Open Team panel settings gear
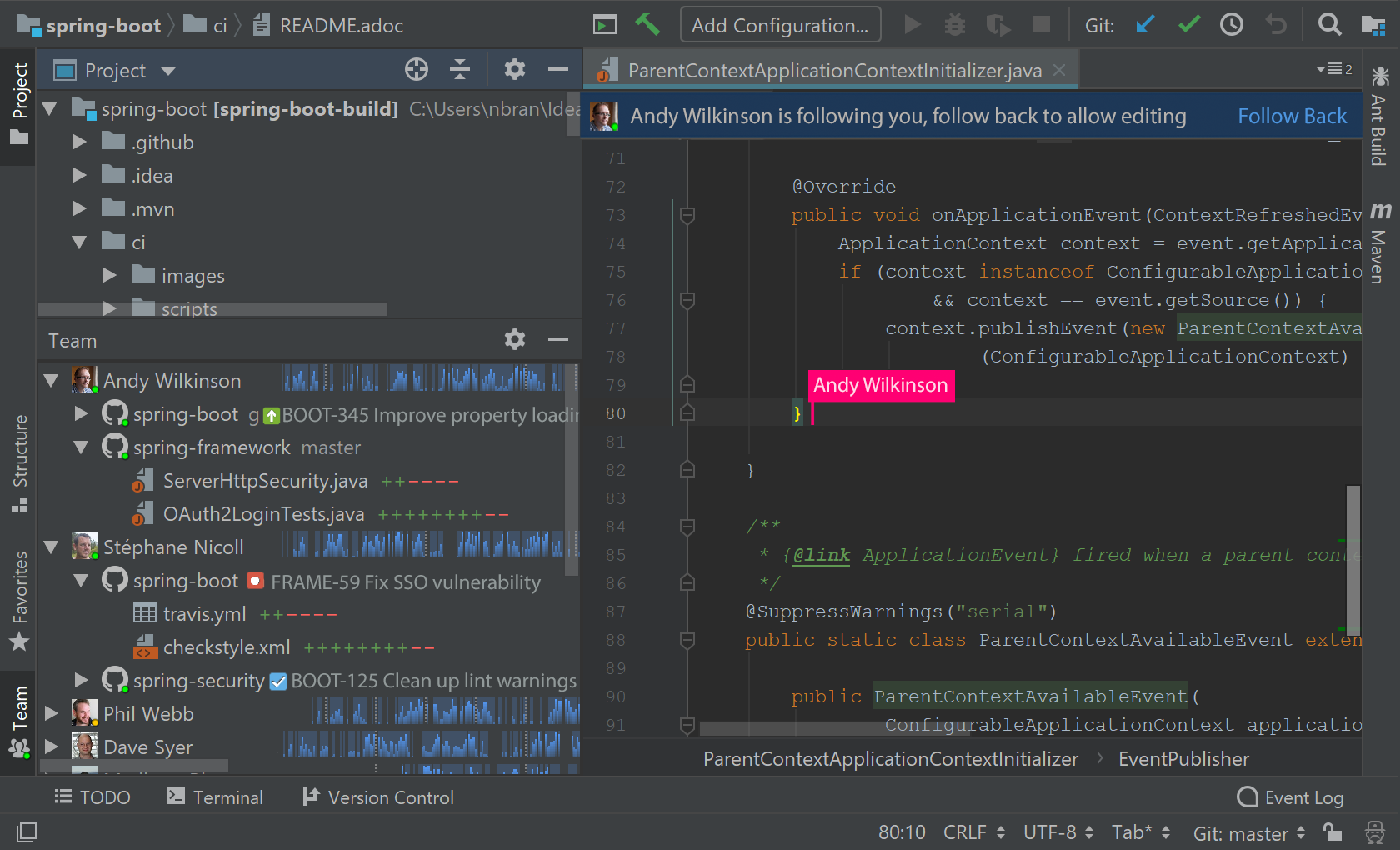1400x850 pixels. point(515,339)
